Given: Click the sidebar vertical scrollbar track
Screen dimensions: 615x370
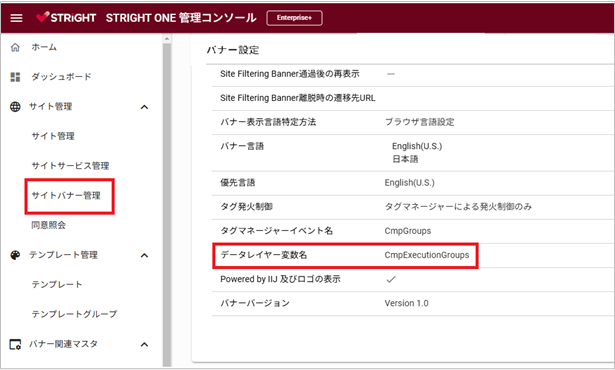Looking at the screenshot, I should point(167,204).
